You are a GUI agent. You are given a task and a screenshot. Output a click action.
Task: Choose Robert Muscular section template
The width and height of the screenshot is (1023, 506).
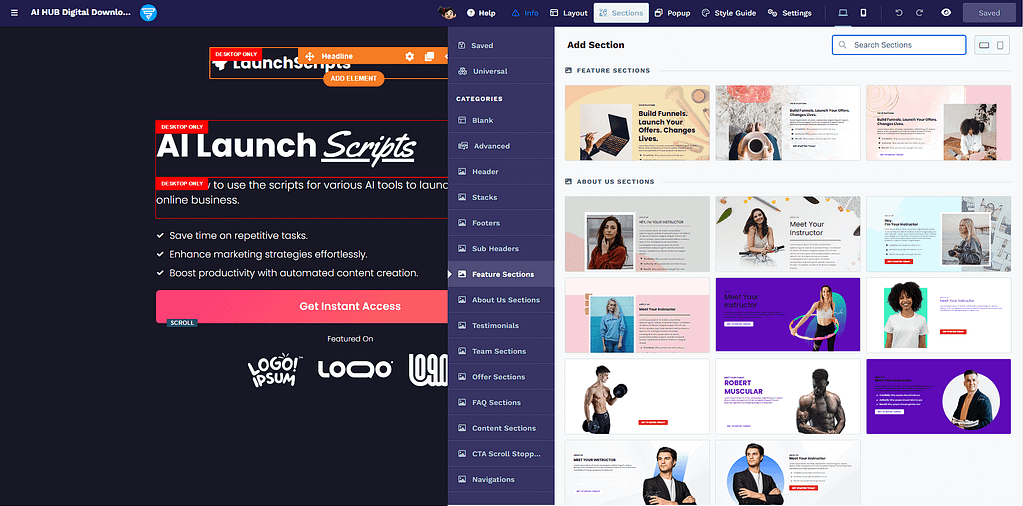pos(787,396)
